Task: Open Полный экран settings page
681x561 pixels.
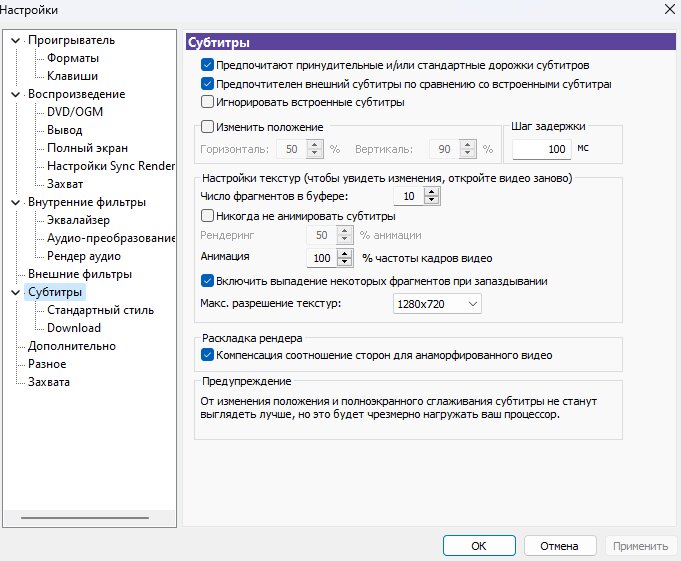Action: (87, 148)
